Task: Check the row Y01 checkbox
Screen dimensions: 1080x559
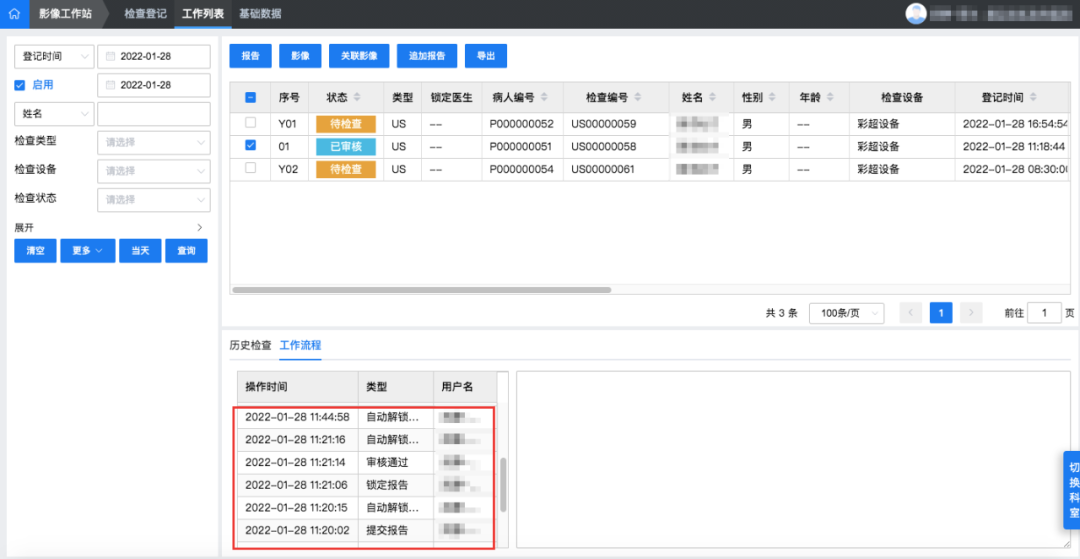Action: click(251, 123)
